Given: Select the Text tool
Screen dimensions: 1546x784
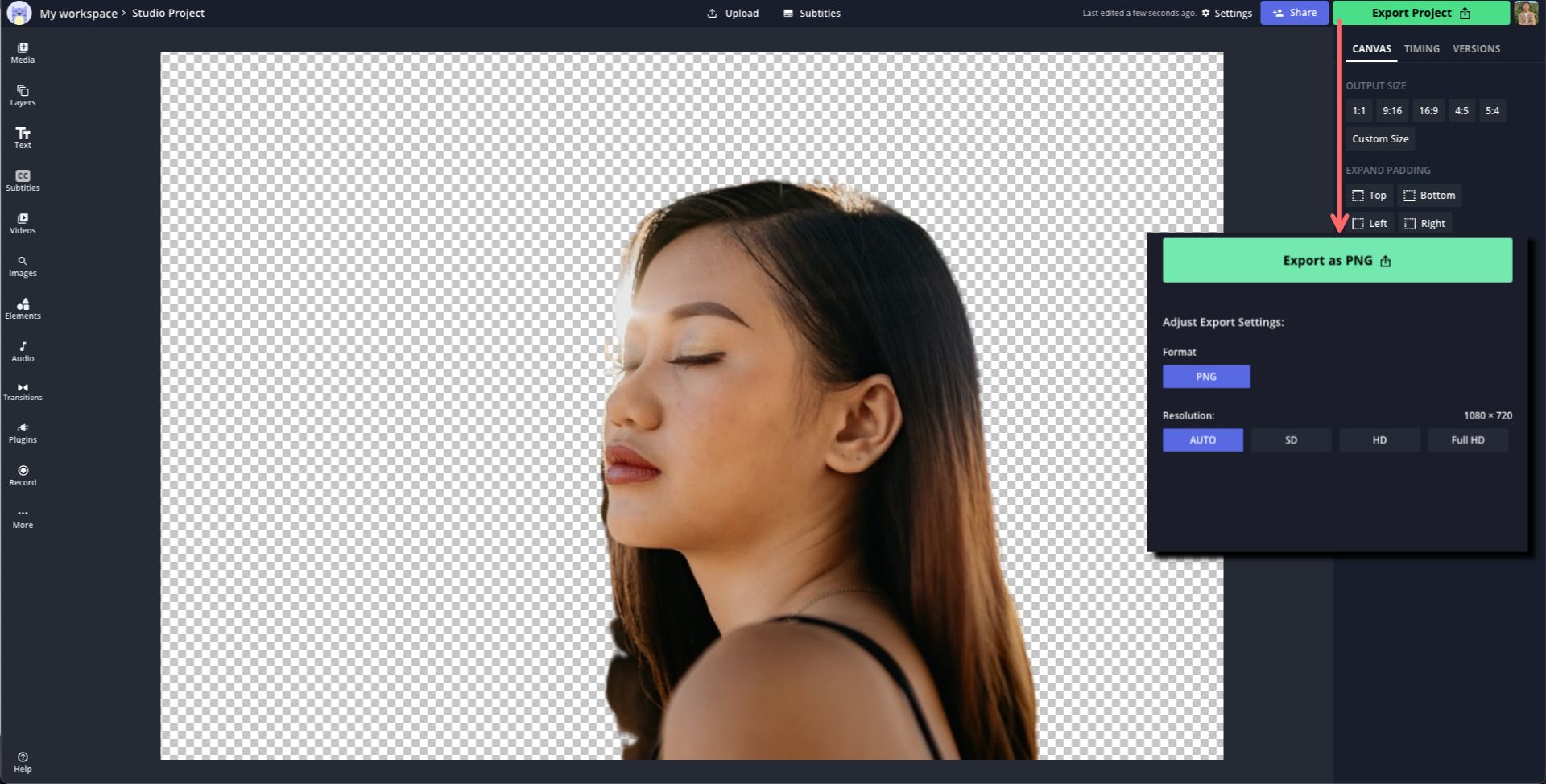Looking at the screenshot, I should [23, 138].
